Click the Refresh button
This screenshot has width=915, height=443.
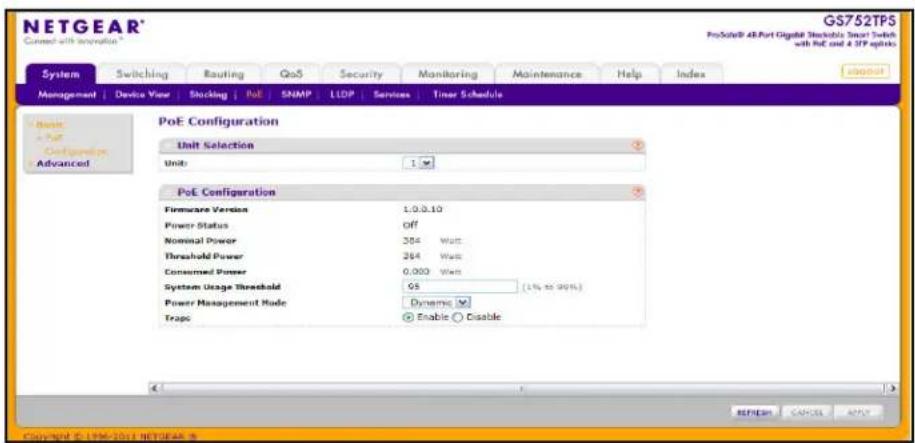[755, 412]
